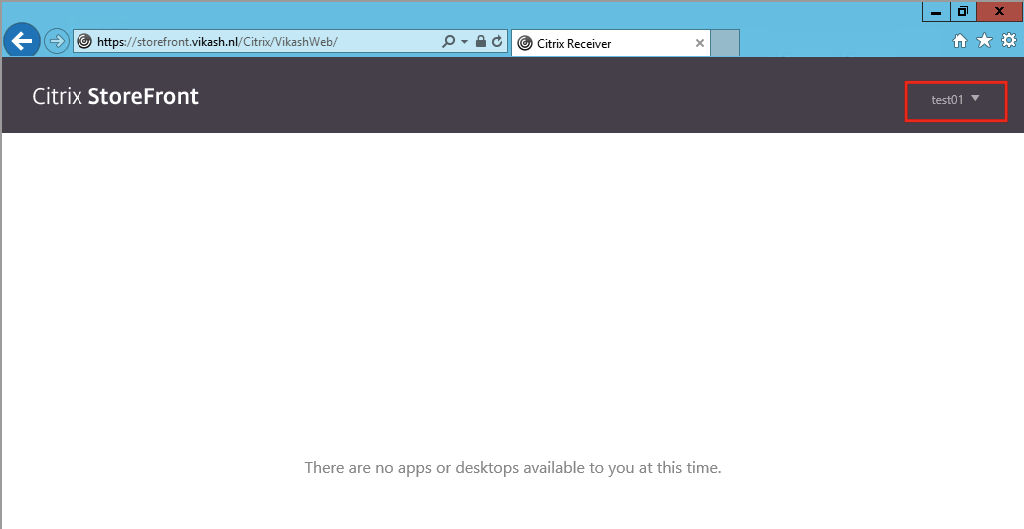Click the "no apps or desktops available" message
1024x529 pixels.
pyautogui.click(x=513, y=468)
